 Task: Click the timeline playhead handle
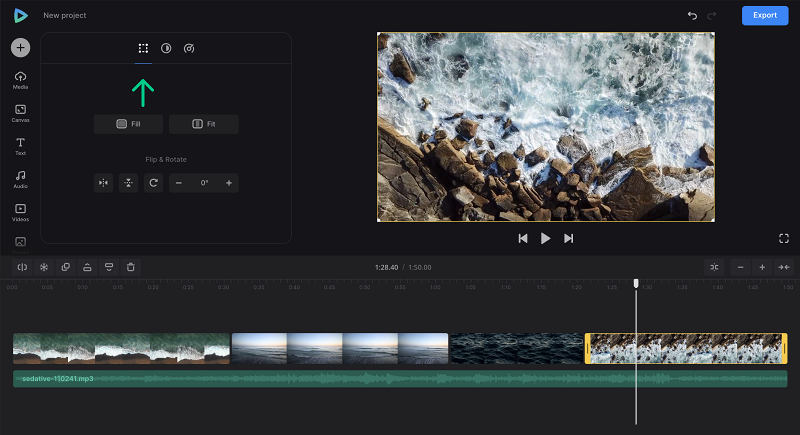click(x=636, y=283)
